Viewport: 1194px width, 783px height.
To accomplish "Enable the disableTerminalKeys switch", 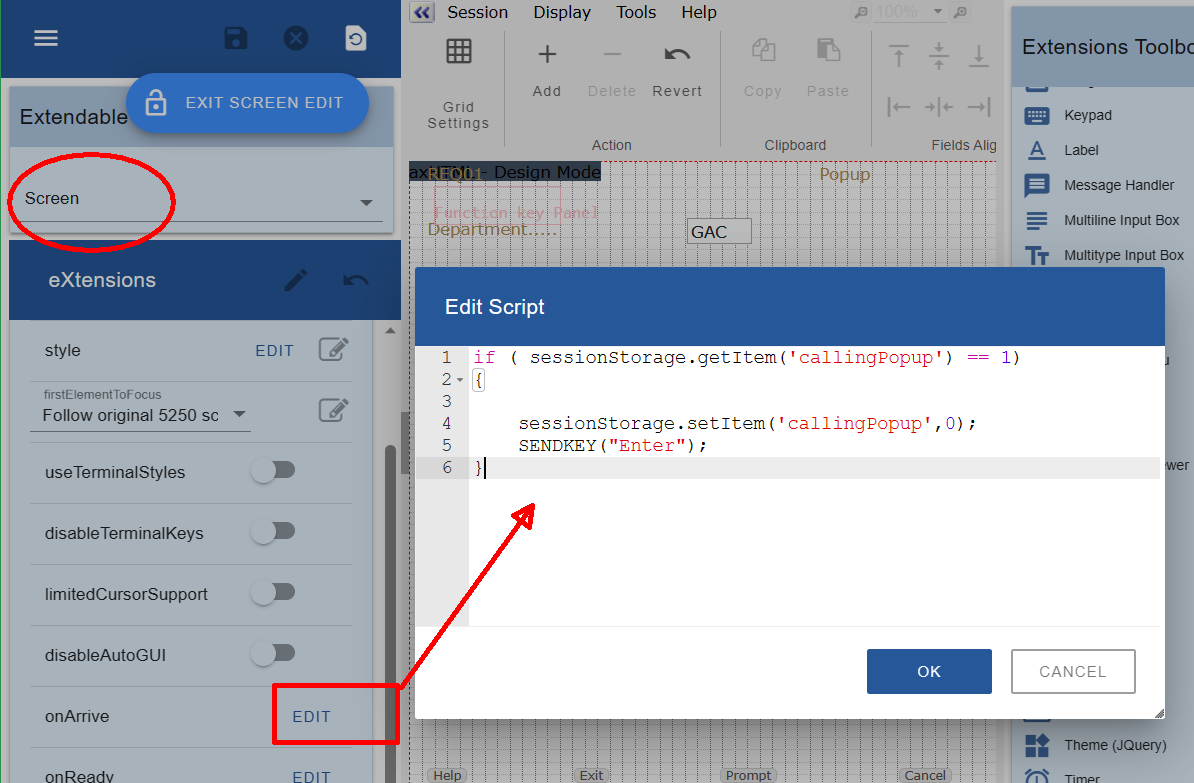I will click(273, 532).
